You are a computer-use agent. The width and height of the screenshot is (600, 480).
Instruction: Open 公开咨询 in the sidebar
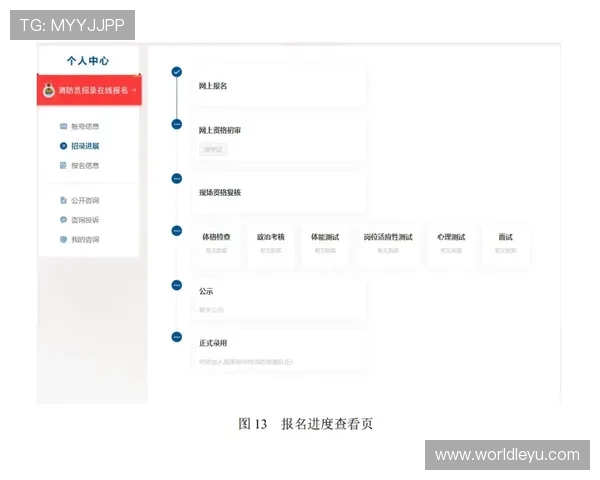(80, 200)
